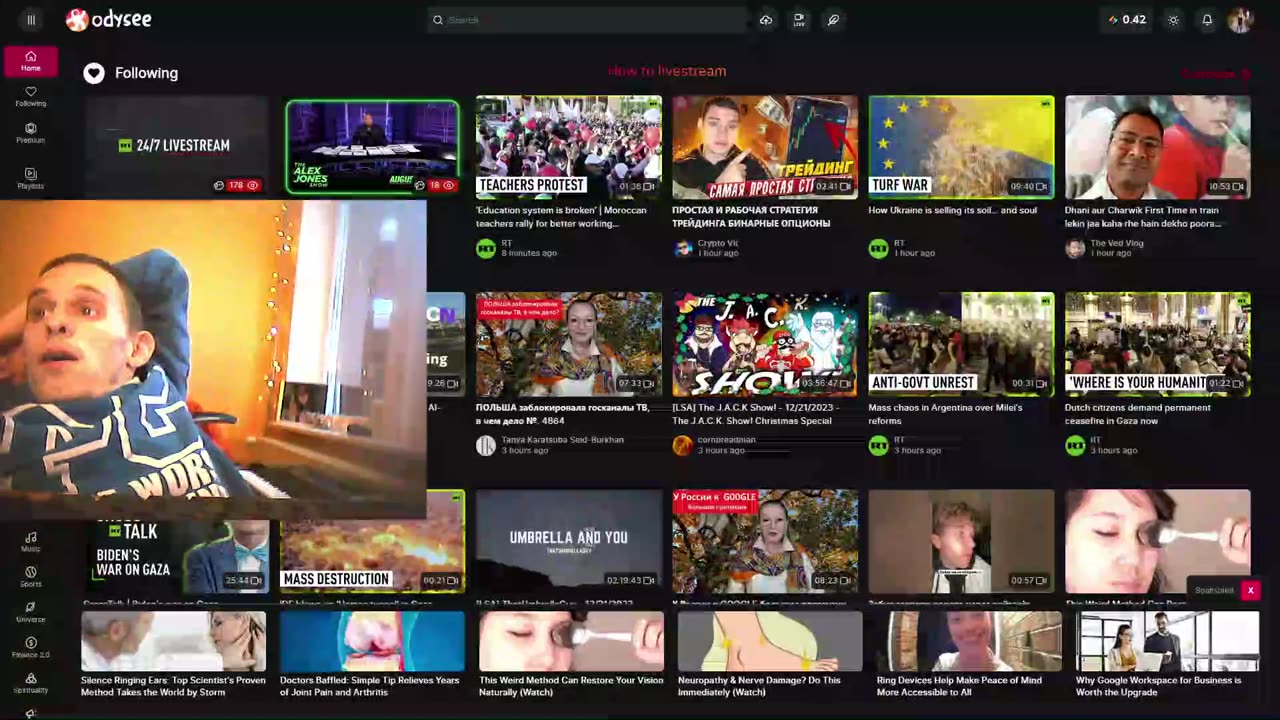Image resolution: width=1280 pixels, height=720 pixels.
Task: Open Biden's War on Gaza thumbnail
Action: coord(176,556)
